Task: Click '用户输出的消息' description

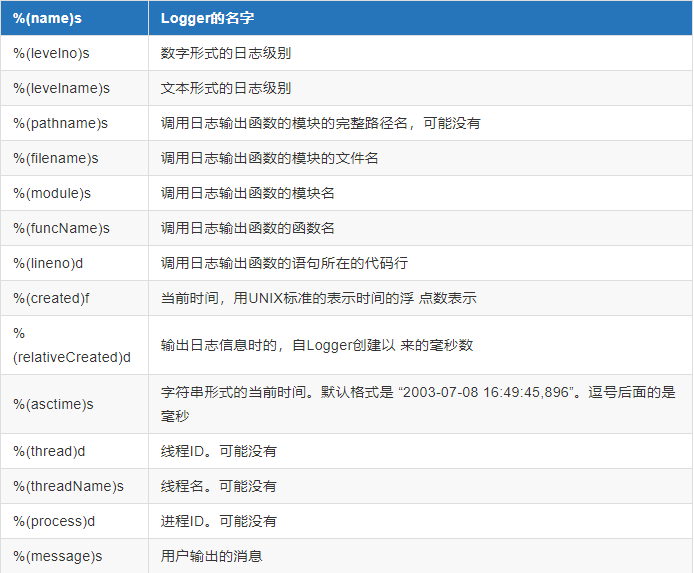Action: click(212, 556)
